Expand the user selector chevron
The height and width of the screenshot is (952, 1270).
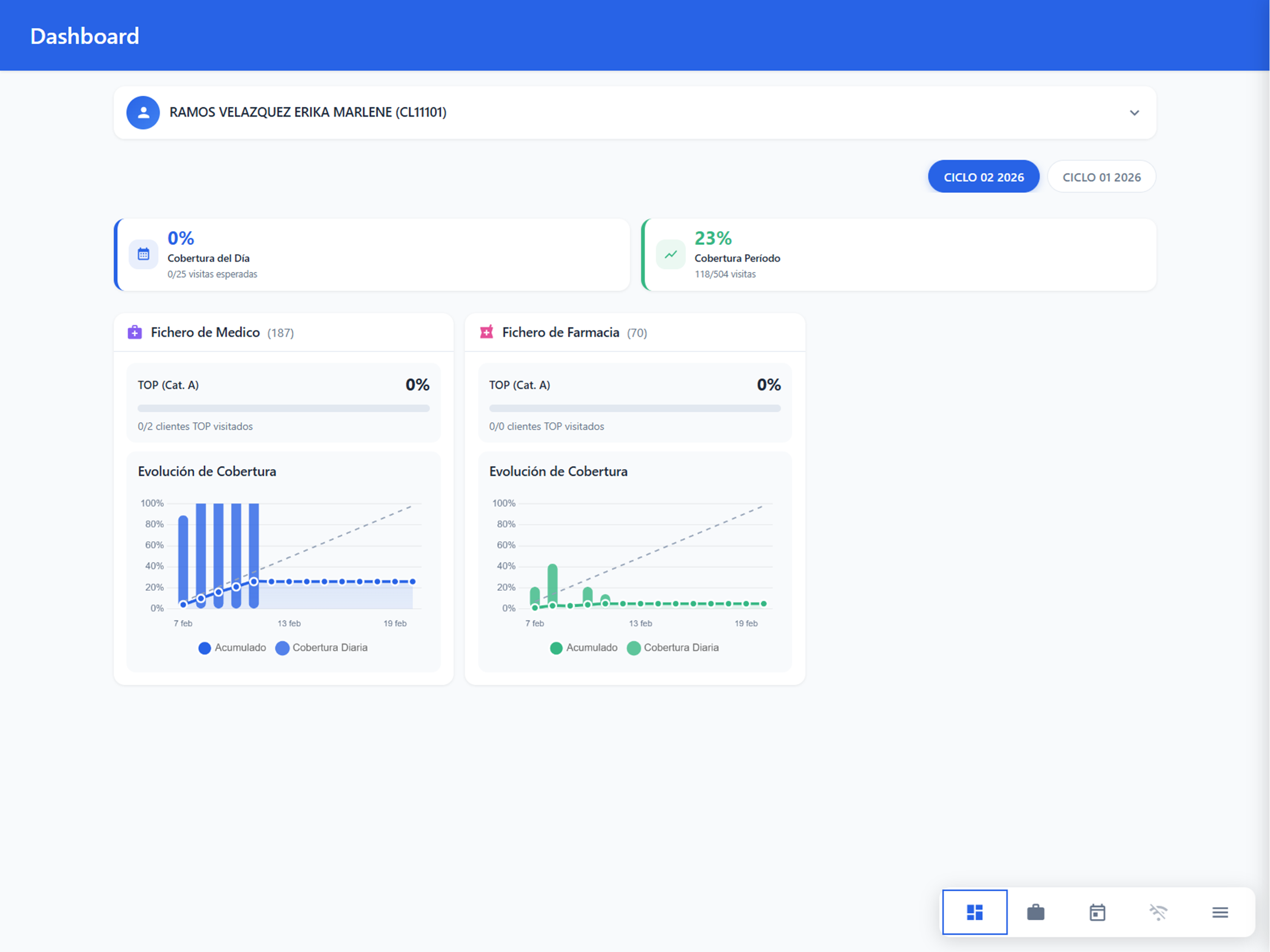tap(1134, 112)
